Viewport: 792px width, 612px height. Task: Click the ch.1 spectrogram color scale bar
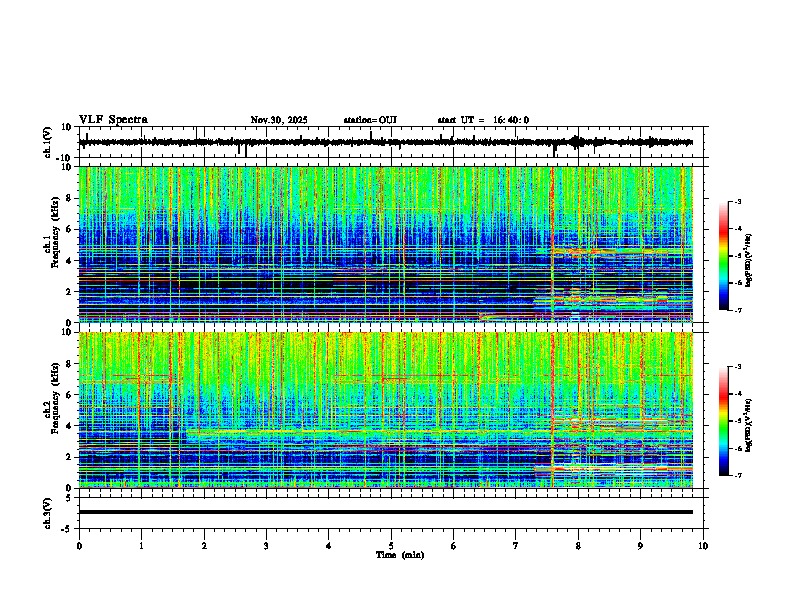pyautogui.click(x=724, y=256)
